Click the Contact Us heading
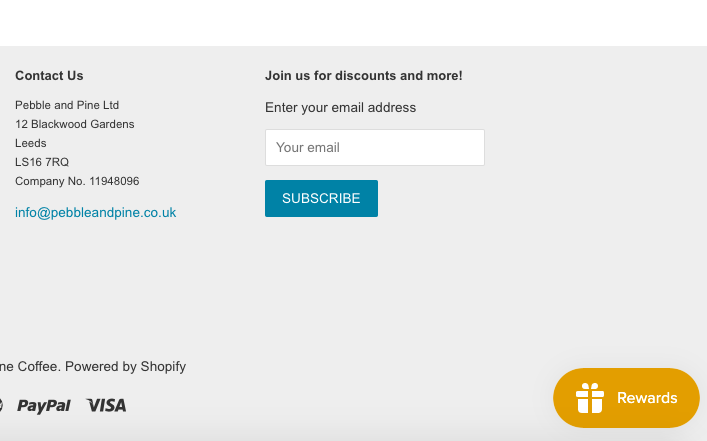Screen dimensions: 707x441 [x=49, y=75]
